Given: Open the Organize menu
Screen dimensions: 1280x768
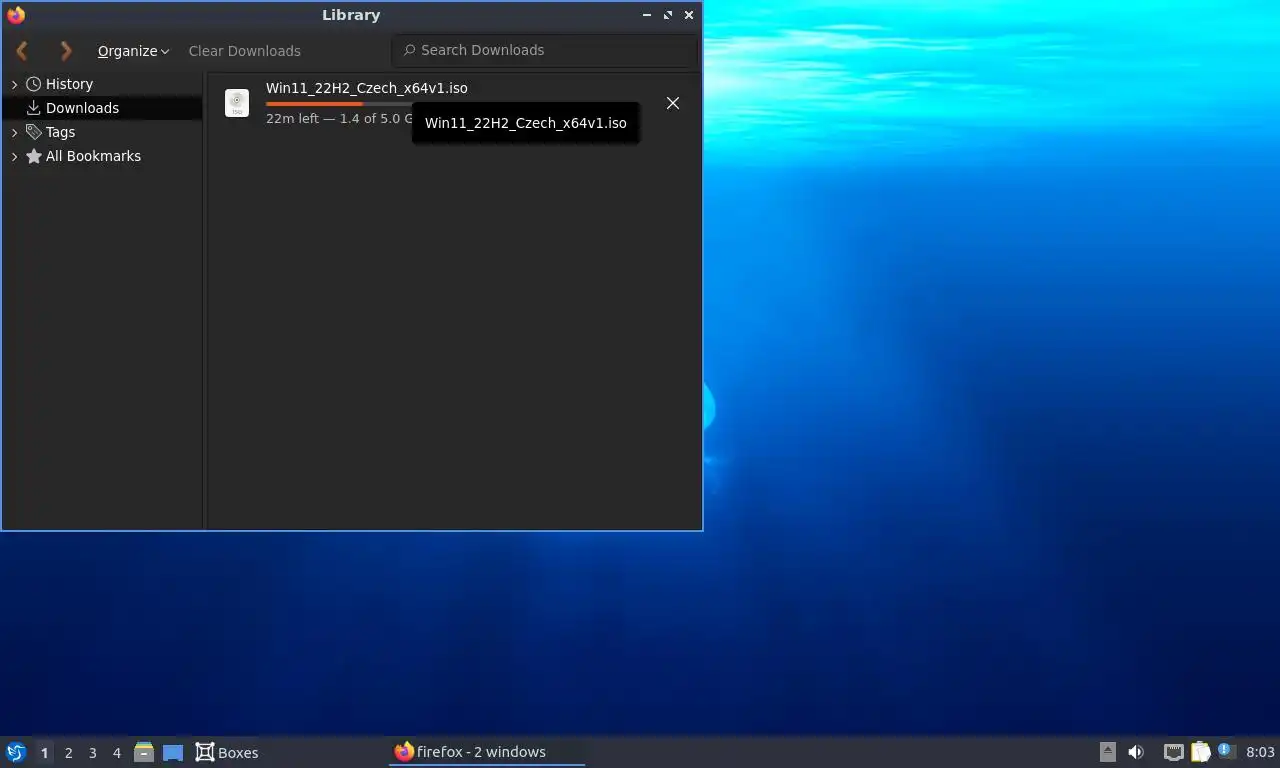Looking at the screenshot, I should pyautogui.click(x=133, y=51).
